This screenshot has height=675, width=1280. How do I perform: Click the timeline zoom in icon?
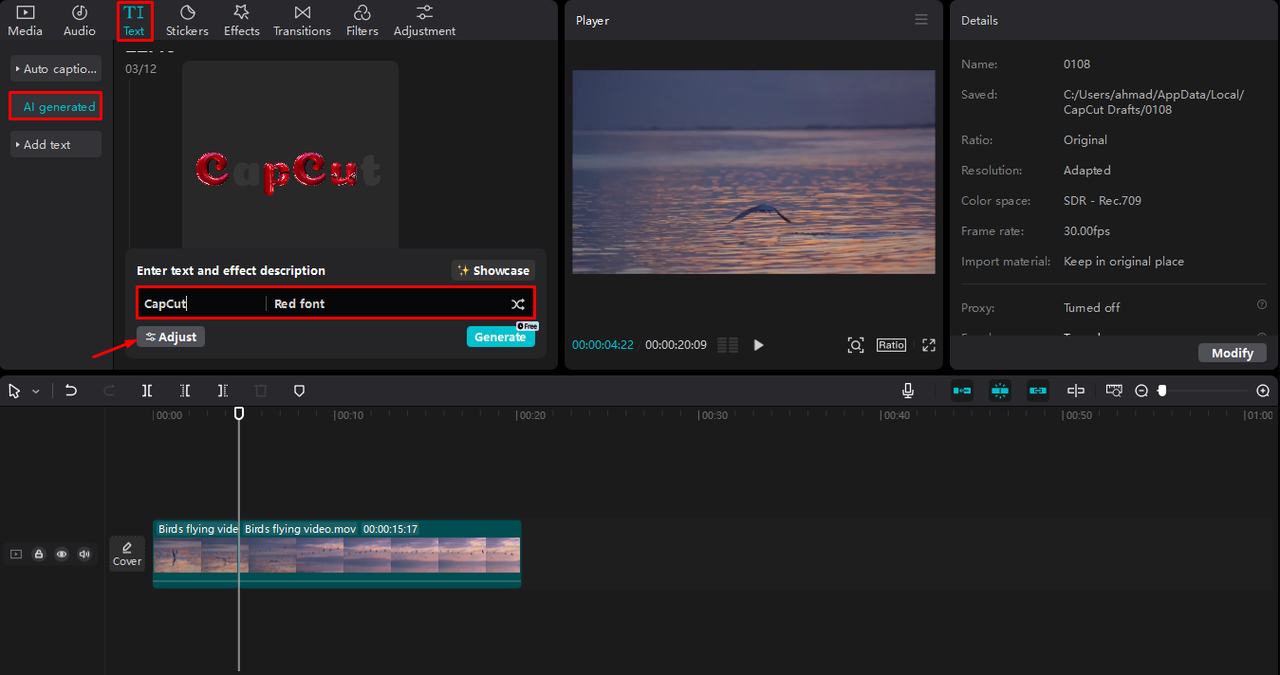1263,391
